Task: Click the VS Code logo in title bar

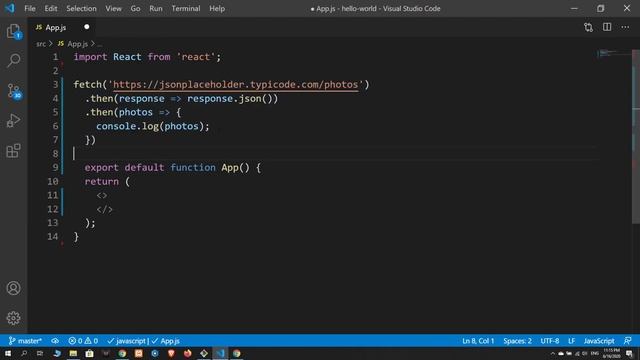Action: (x=9, y=8)
